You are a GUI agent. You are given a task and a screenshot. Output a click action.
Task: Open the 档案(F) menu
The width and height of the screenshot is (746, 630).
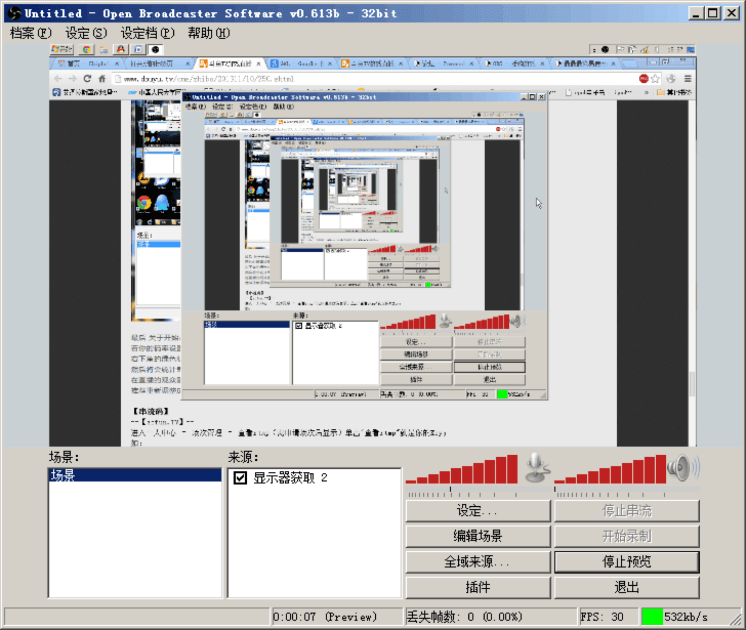(30, 33)
